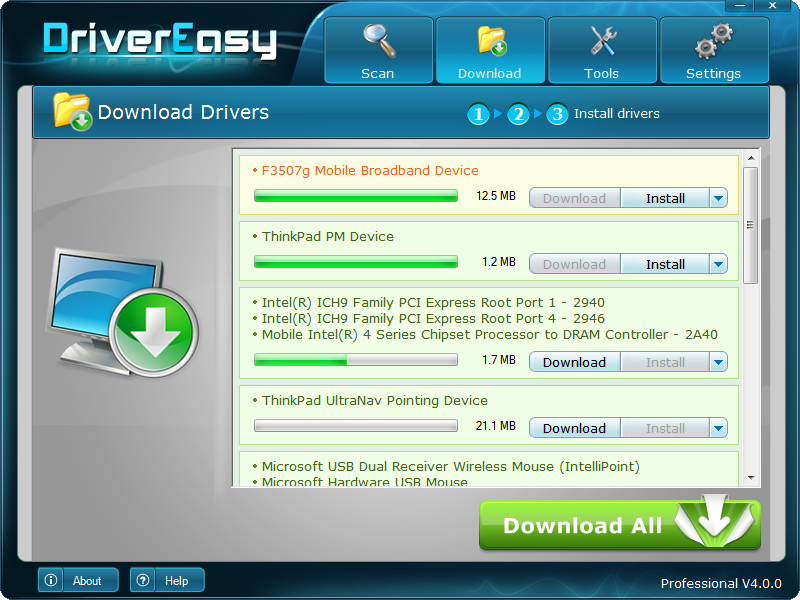Click the info icon beside About
This screenshot has width=800, height=600.
[51, 580]
